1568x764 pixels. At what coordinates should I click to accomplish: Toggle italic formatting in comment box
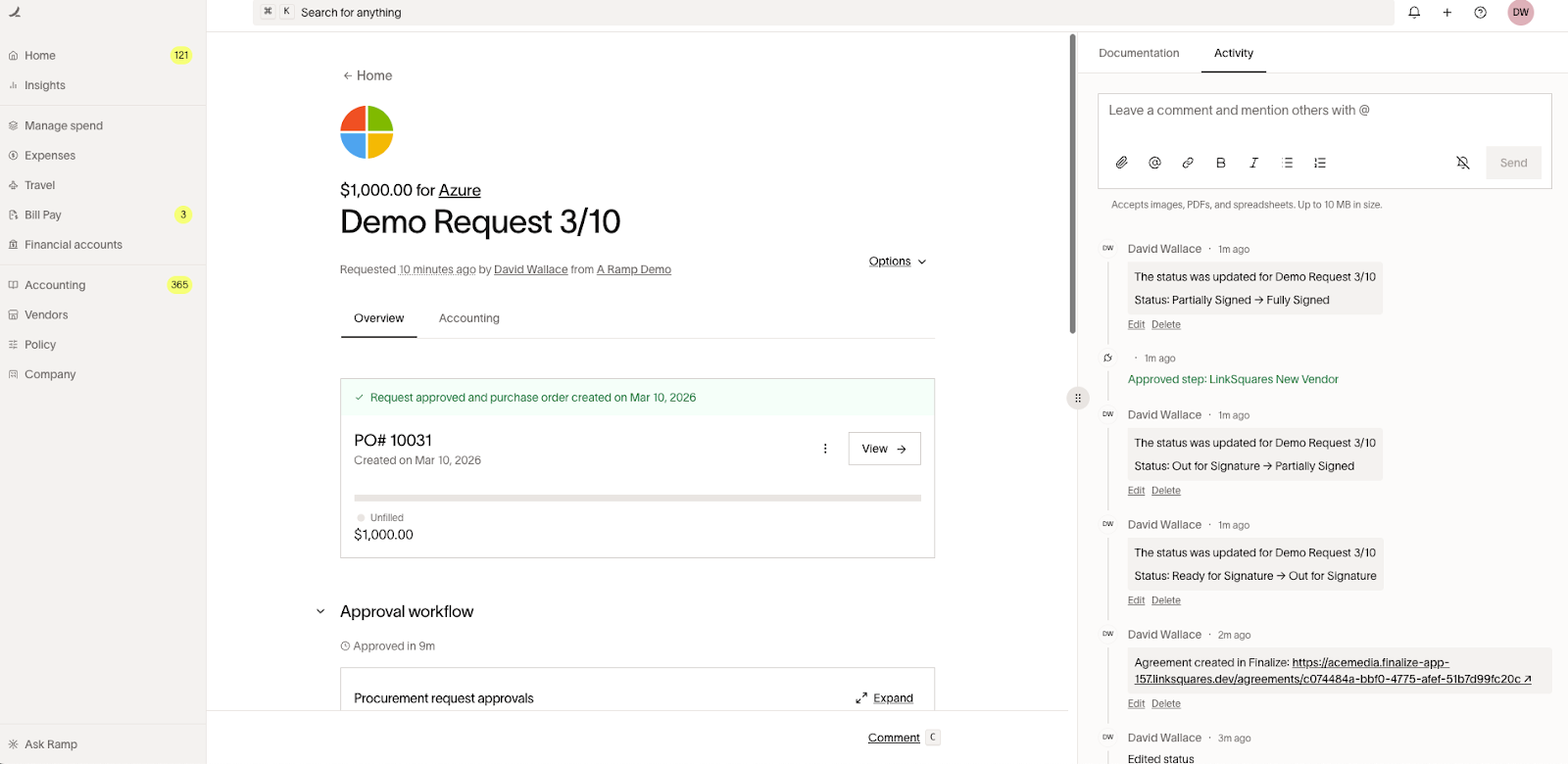click(x=1253, y=163)
